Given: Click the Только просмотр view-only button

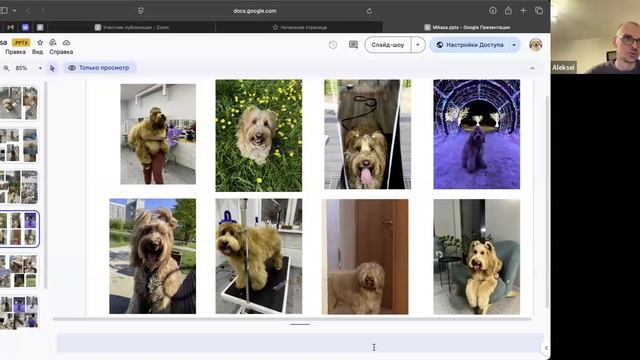Looking at the screenshot, I should (99, 68).
